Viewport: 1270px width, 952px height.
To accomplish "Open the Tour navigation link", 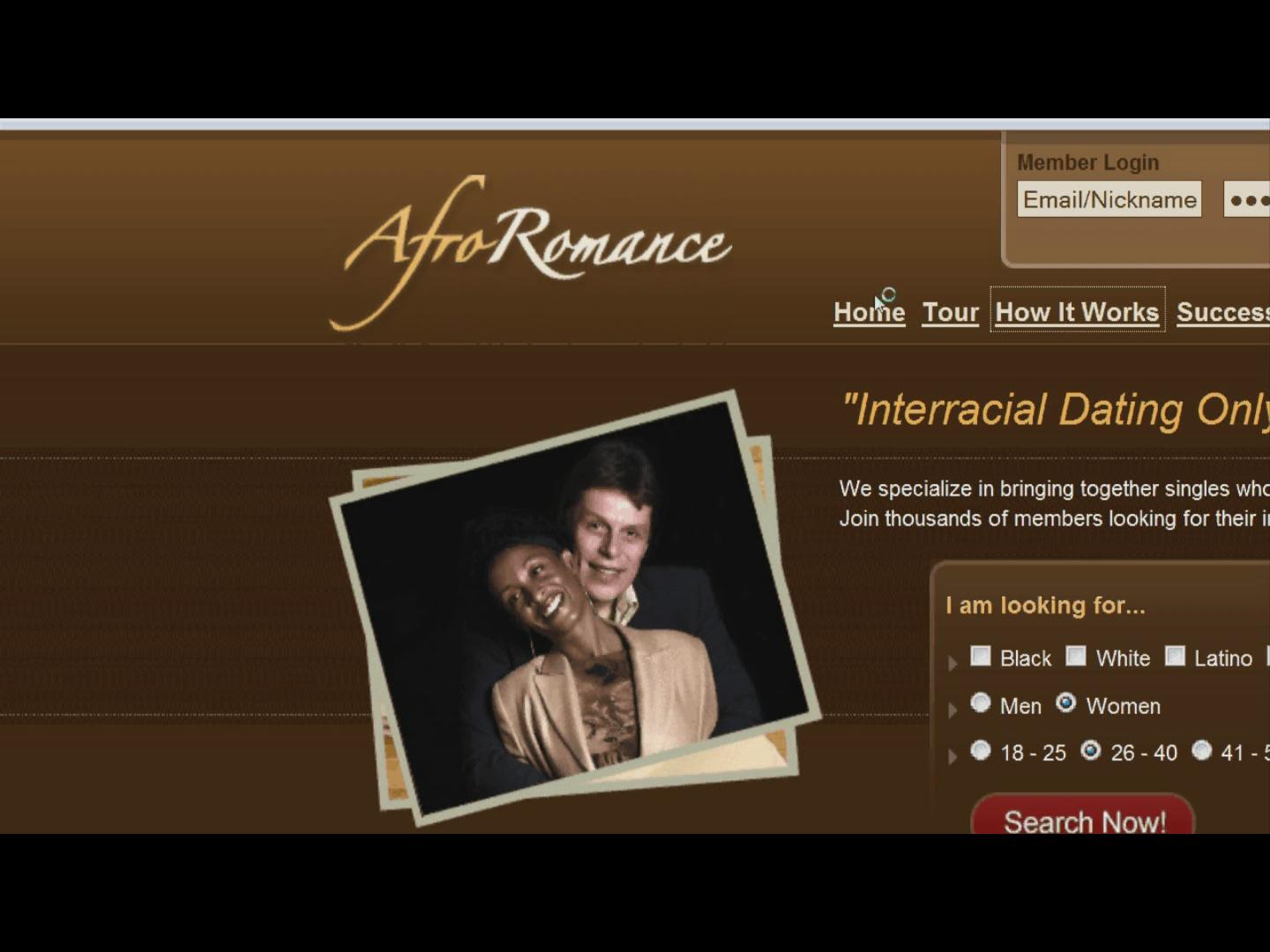I will pos(950,312).
